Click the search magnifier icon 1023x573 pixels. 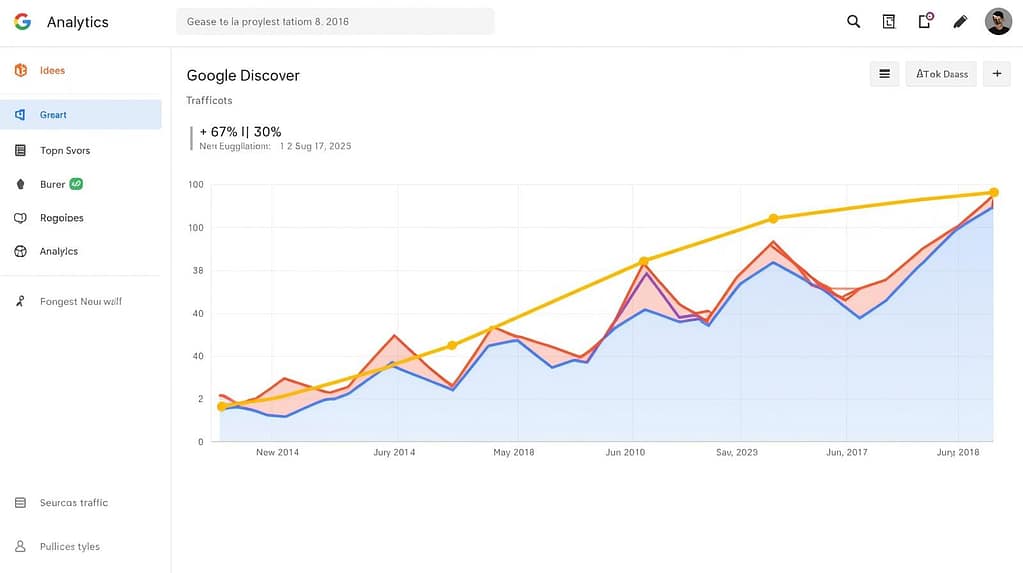point(853,21)
